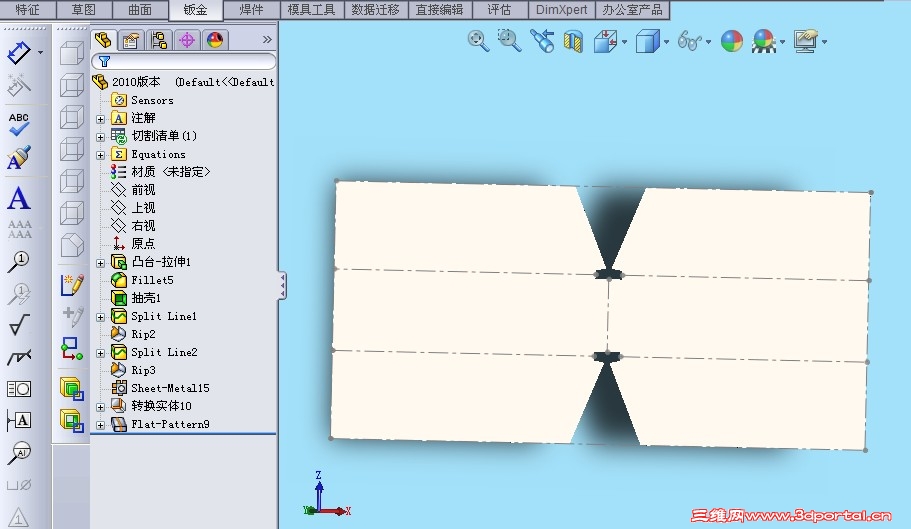Open the Display Style dropdown arrow
911x529 pixels.
pos(666,42)
